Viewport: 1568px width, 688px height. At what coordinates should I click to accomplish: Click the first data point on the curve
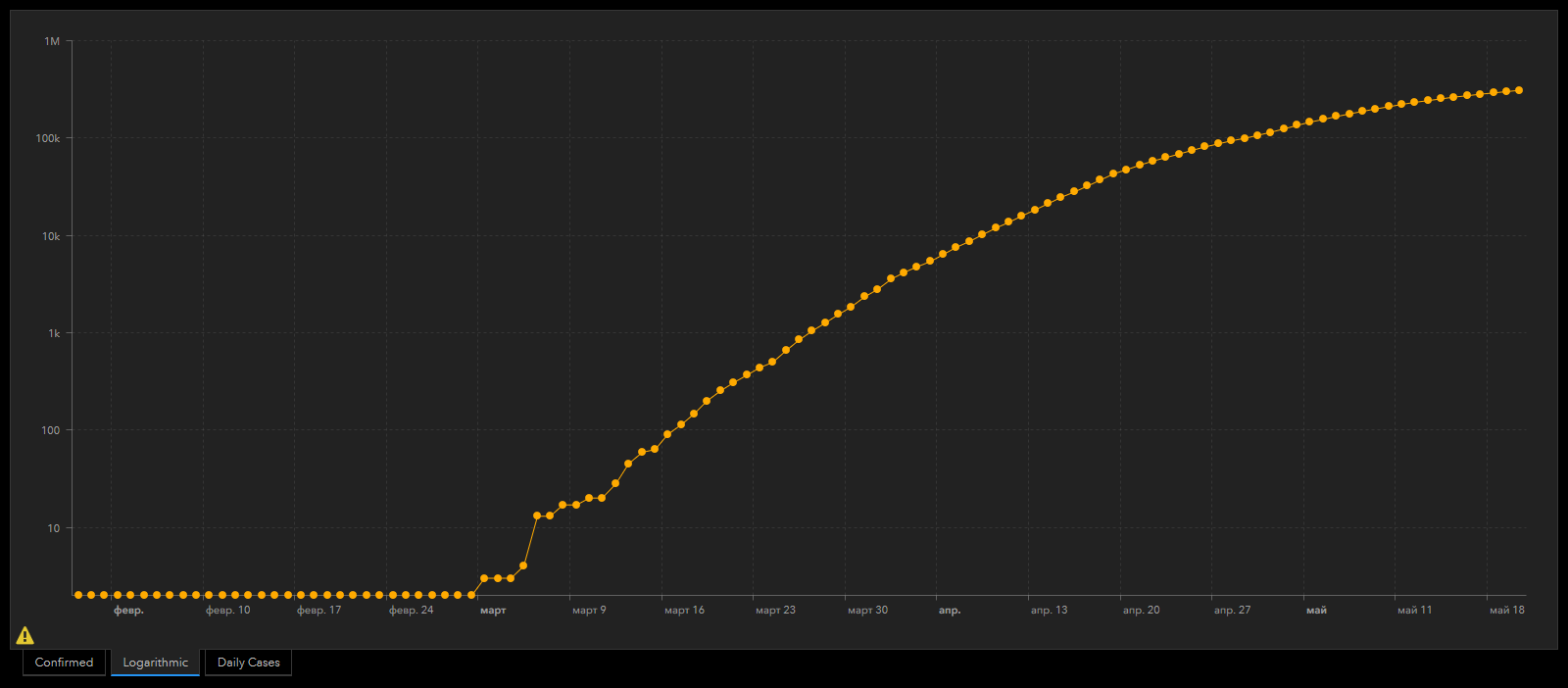pos(78,595)
